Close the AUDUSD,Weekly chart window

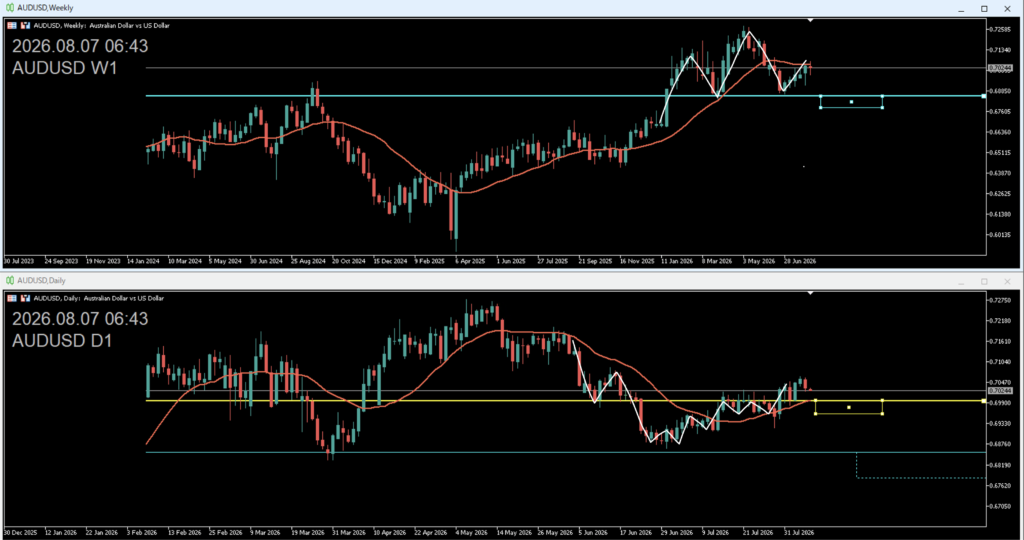tap(1007, 8)
